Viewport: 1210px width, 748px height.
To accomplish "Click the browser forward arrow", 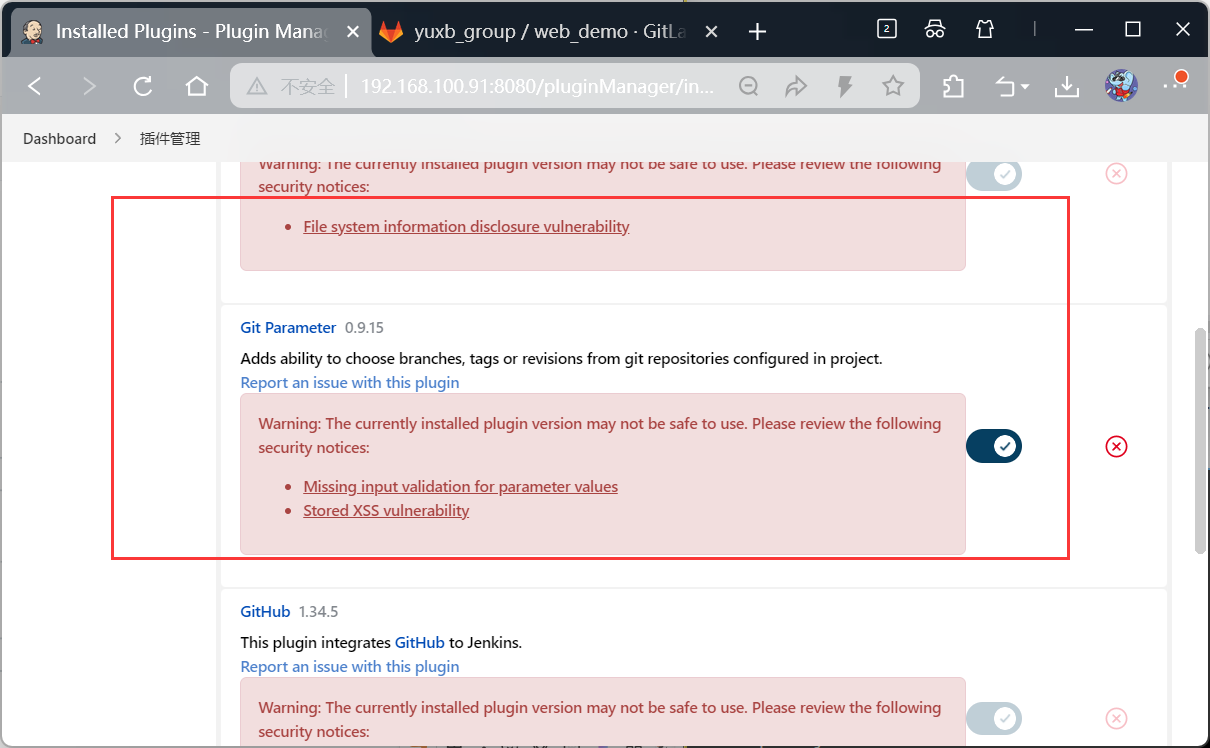I will (x=89, y=87).
